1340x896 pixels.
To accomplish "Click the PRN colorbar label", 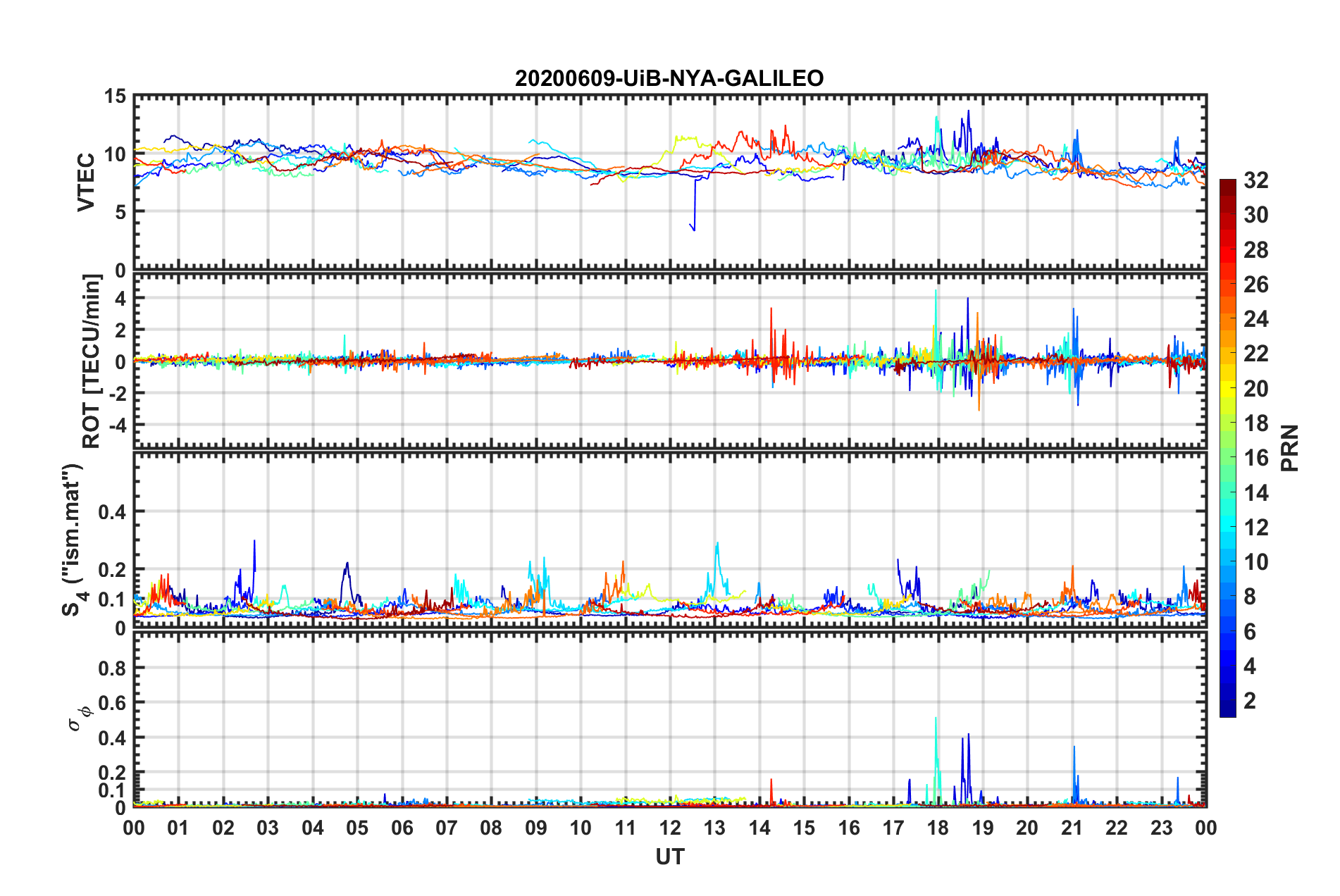I will pos(1289,448).
